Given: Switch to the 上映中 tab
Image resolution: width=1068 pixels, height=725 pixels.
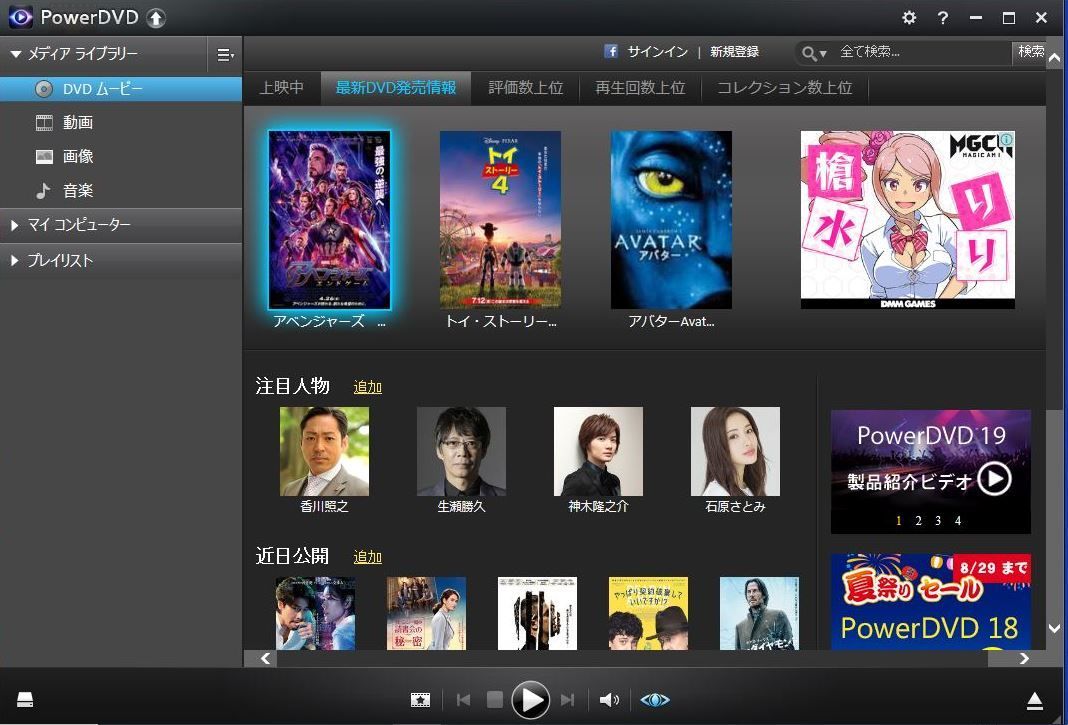Looking at the screenshot, I should pyautogui.click(x=281, y=88).
